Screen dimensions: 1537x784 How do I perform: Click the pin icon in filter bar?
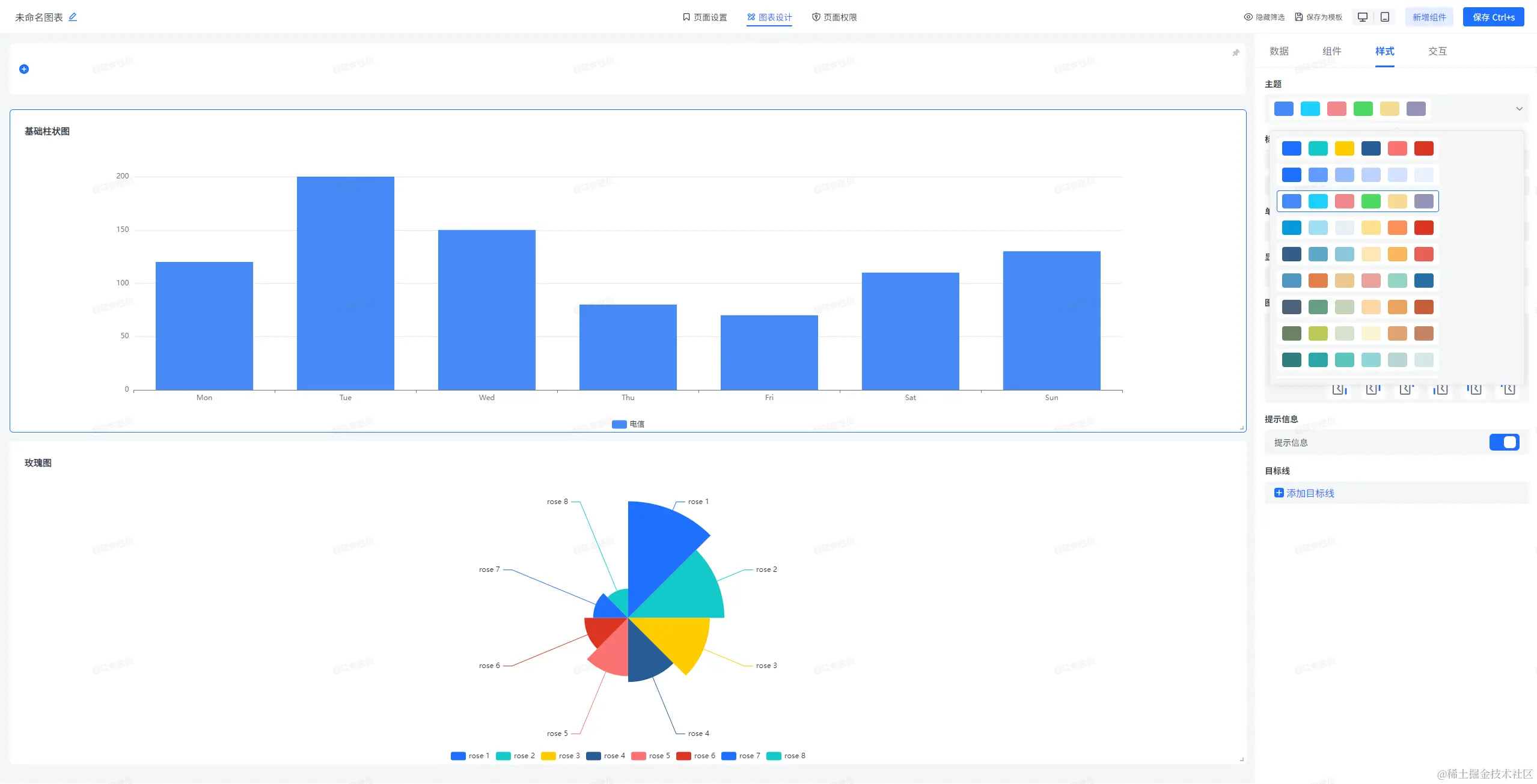coord(1236,53)
